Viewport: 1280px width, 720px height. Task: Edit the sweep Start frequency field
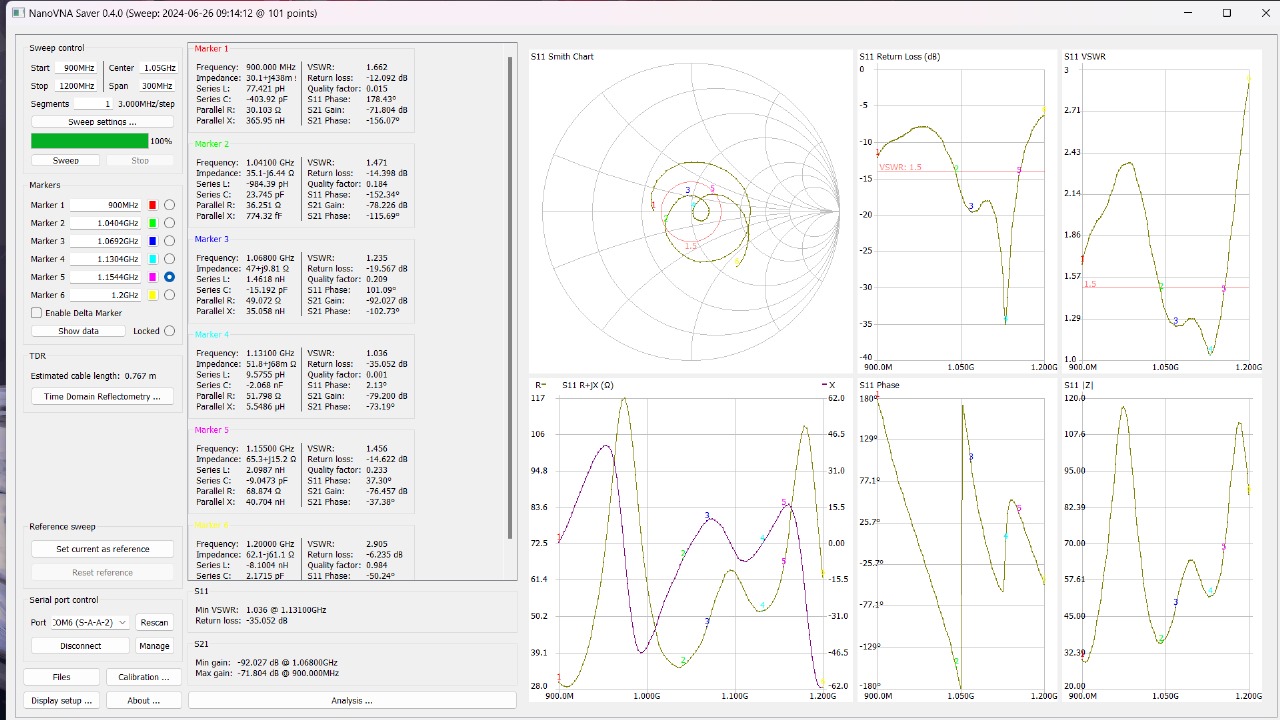tap(77, 68)
